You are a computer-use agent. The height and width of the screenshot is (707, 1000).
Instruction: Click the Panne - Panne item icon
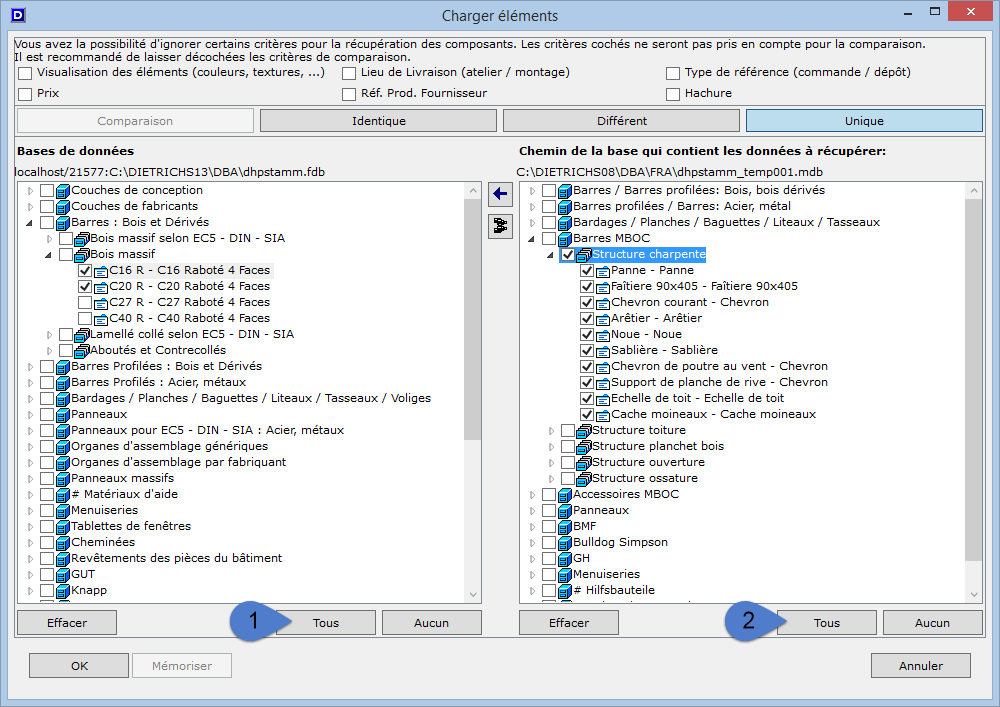[x=602, y=270]
